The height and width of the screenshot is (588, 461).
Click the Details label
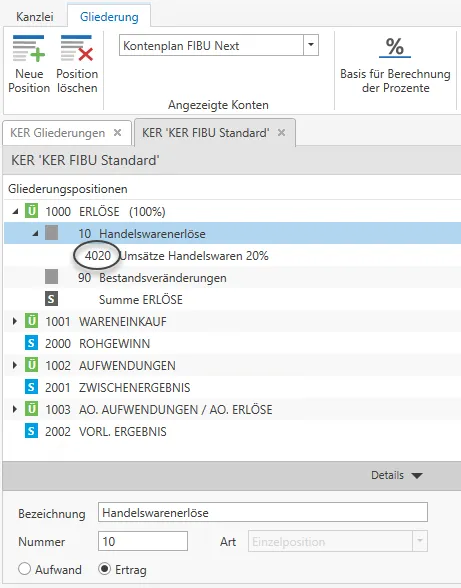click(x=387, y=475)
